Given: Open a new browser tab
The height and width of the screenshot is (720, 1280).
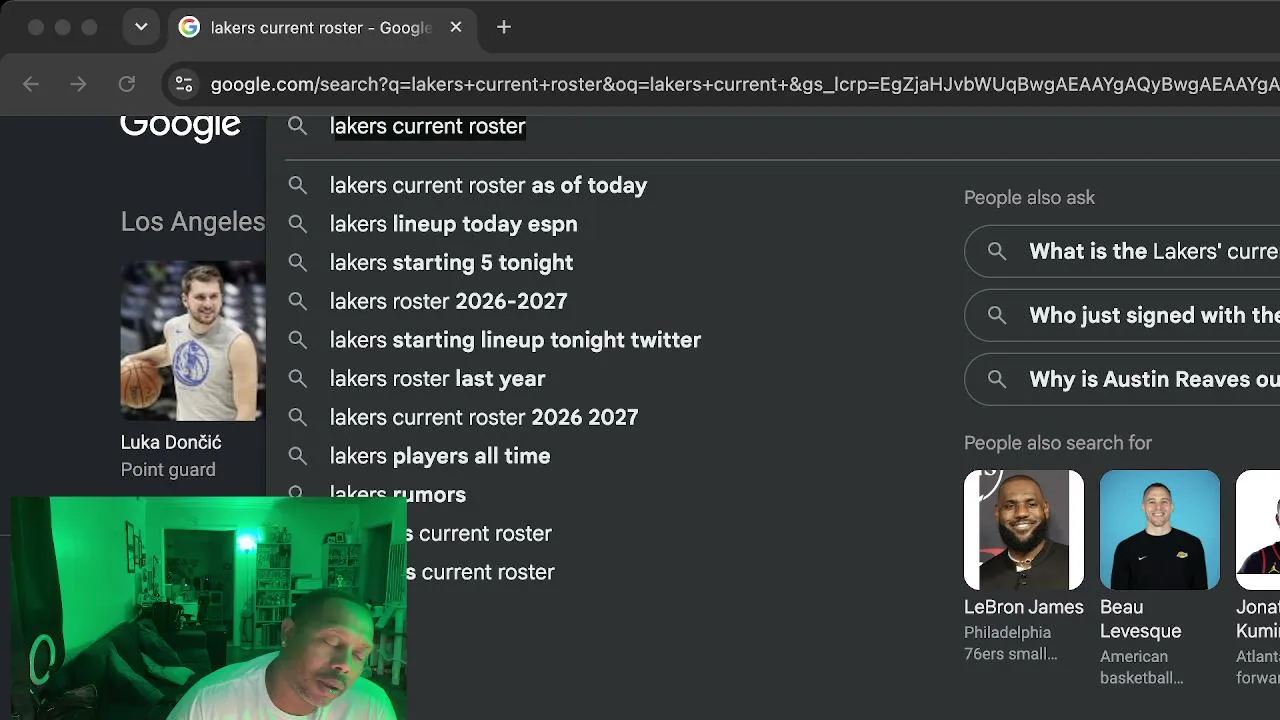Looking at the screenshot, I should tap(504, 27).
